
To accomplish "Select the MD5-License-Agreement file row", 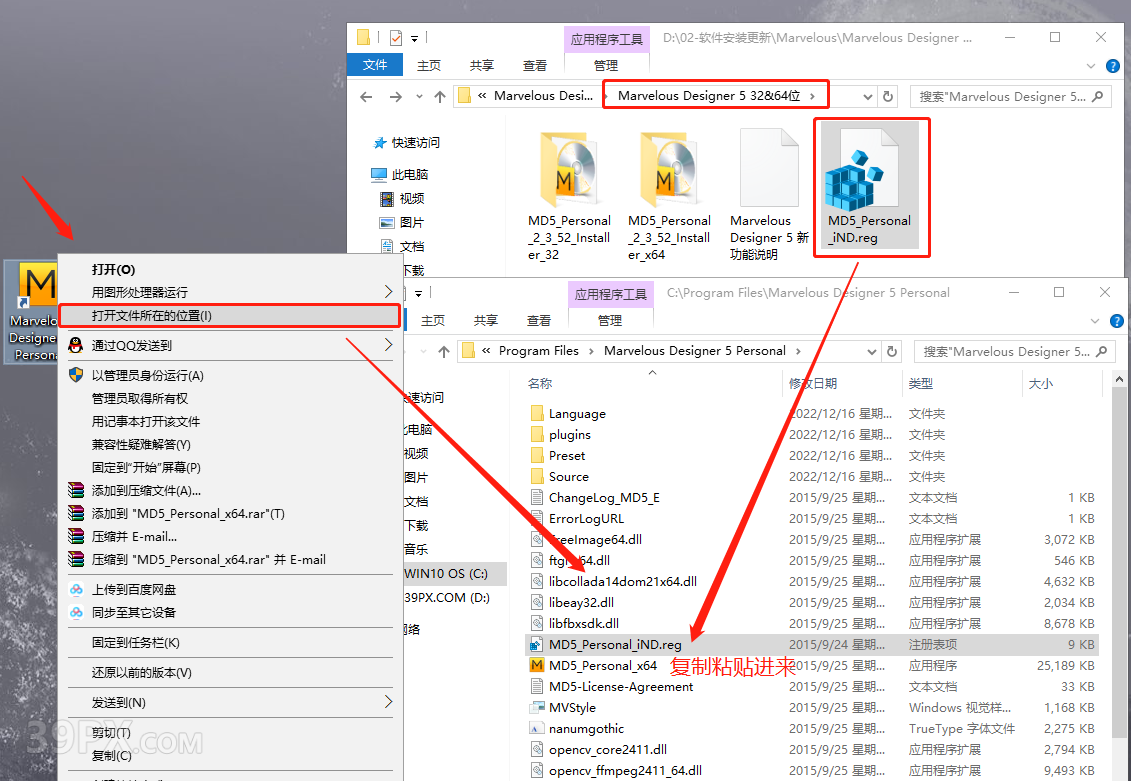I will click(x=812, y=686).
